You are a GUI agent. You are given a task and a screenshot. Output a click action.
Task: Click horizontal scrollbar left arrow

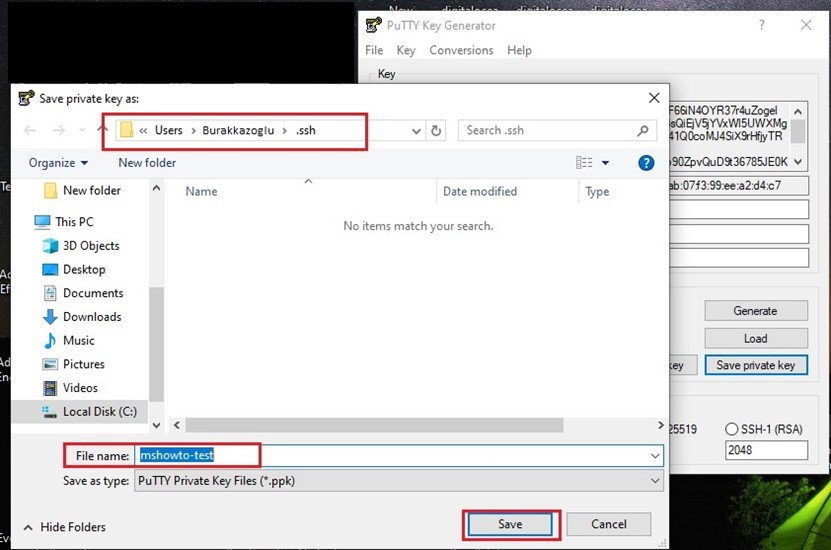(177, 425)
